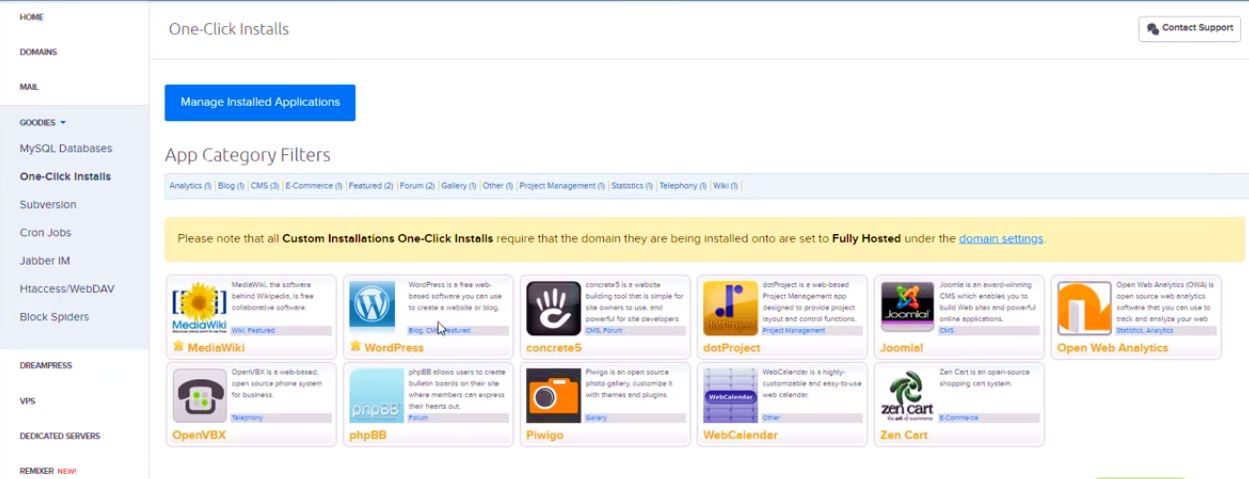Go to MySQL Databases
The width and height of the screenshot is (1249, 479).
[66, 148]
